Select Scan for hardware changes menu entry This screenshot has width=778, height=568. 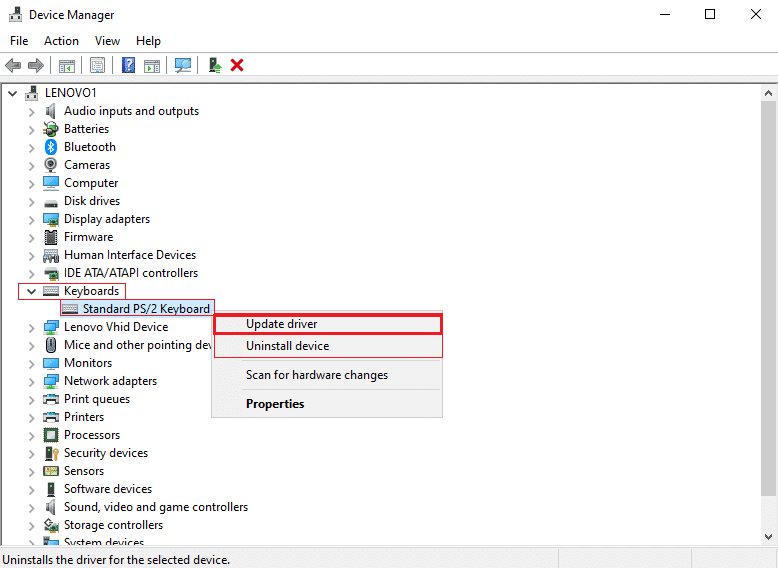pyautogui.click(x=327, y=375)
